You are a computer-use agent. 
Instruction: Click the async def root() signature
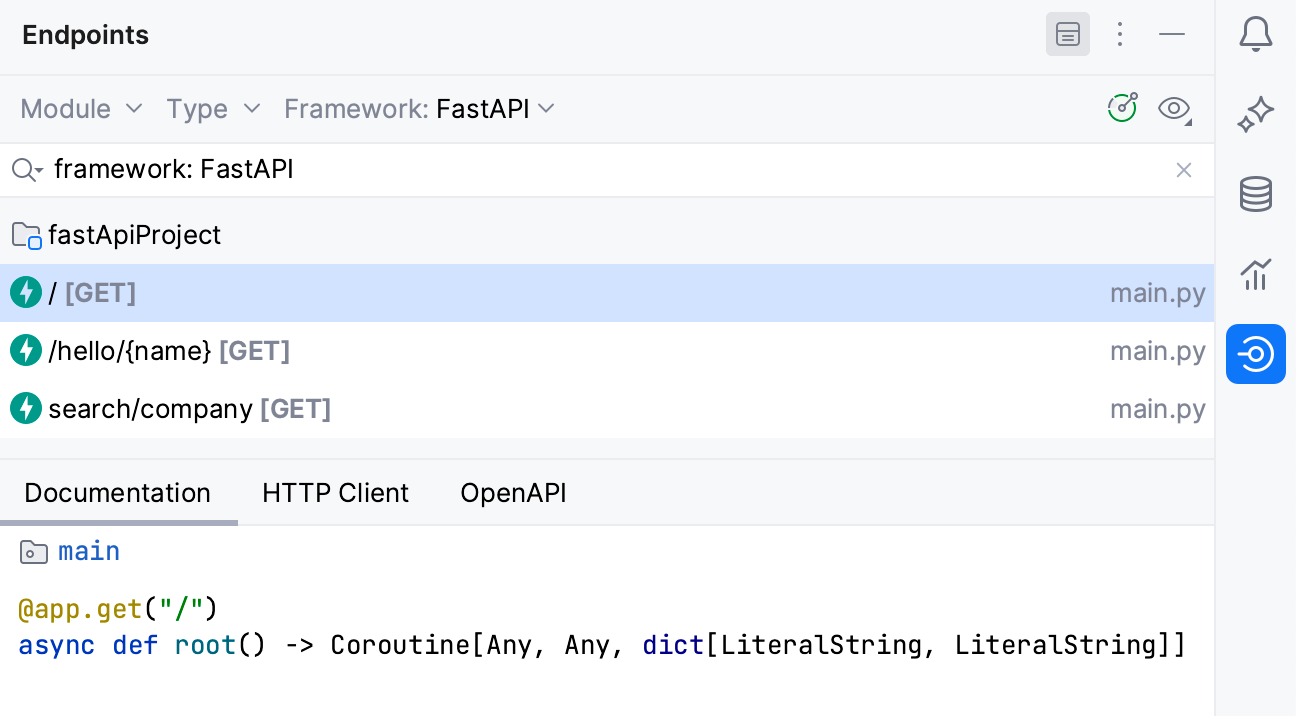coord(602,645)
